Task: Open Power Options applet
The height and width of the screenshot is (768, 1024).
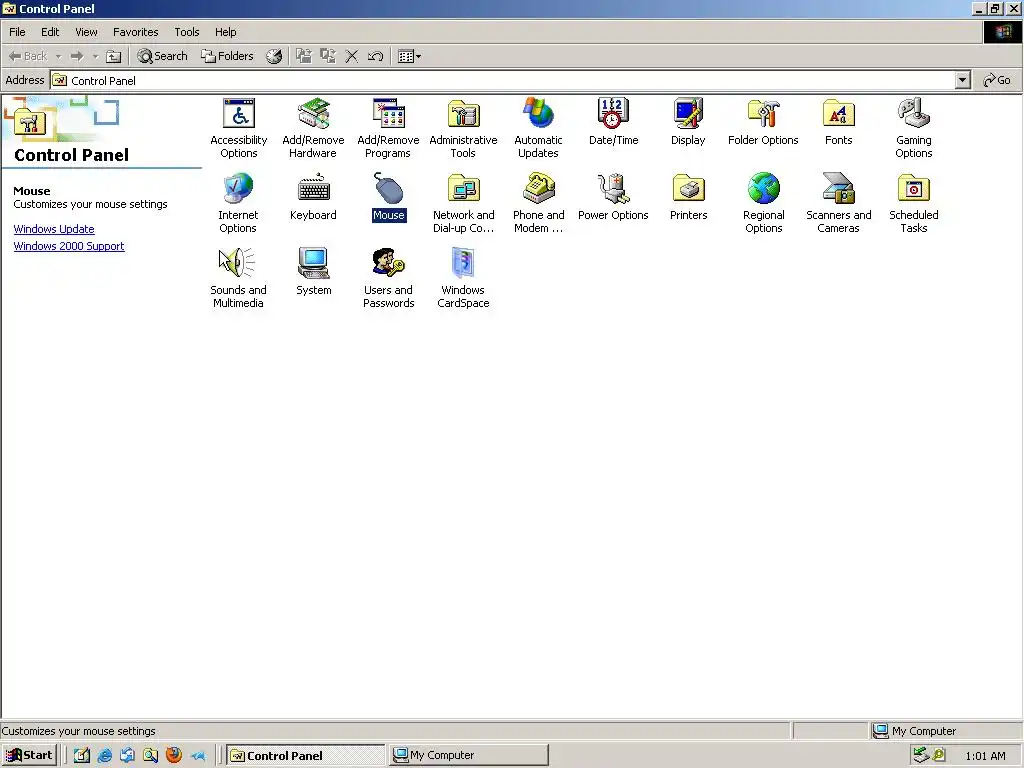Action: [x=613, y=197]
